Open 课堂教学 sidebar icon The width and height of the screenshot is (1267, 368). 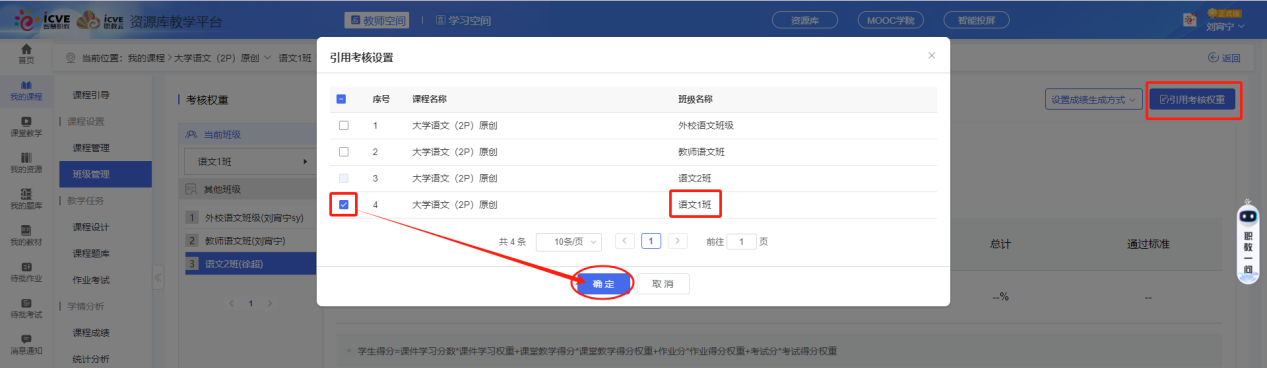(26, 126)
